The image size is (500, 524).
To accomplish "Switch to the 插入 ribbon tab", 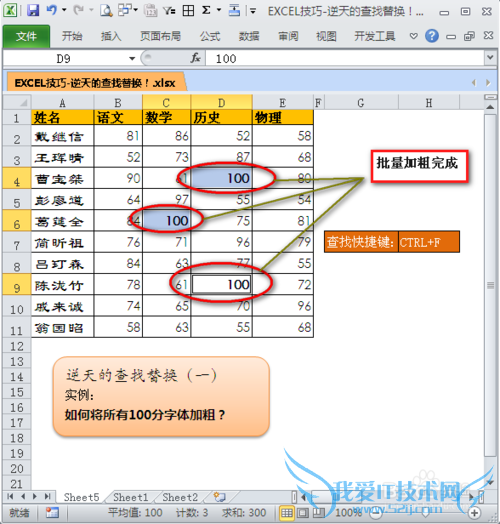I will tap(111, 36).
